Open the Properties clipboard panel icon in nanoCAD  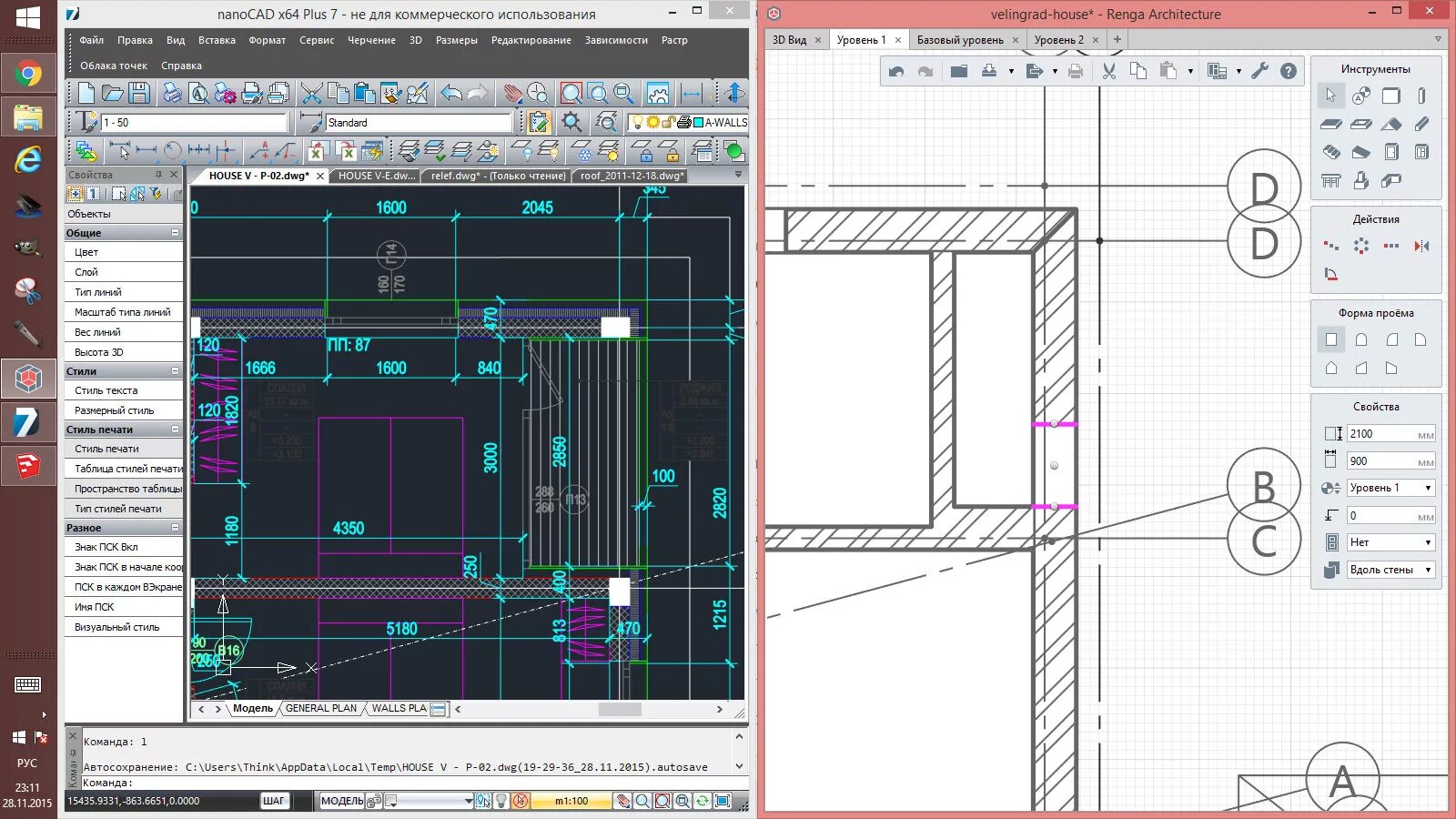pyautogui.click(x=539, y=122)
